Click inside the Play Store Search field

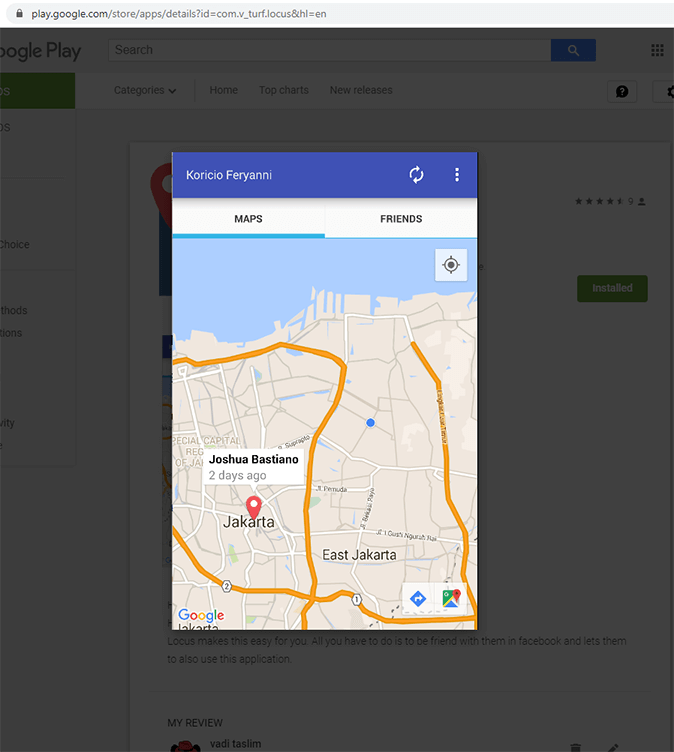(330, 50)
